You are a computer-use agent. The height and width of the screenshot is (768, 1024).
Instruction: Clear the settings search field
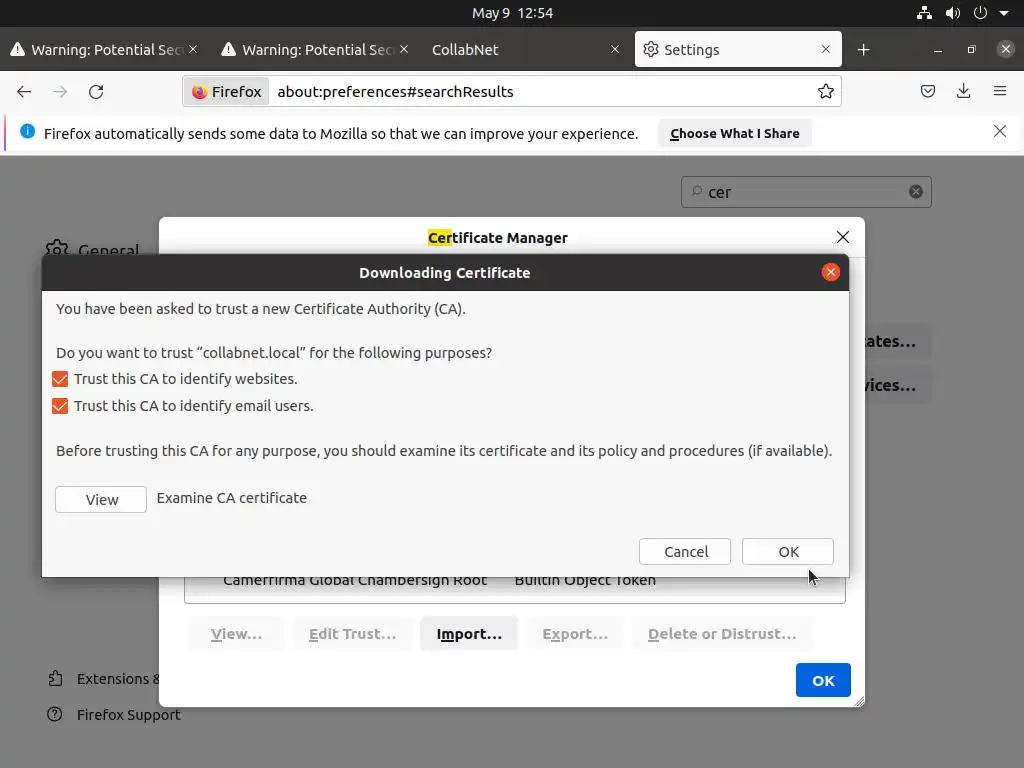(916, 191)
